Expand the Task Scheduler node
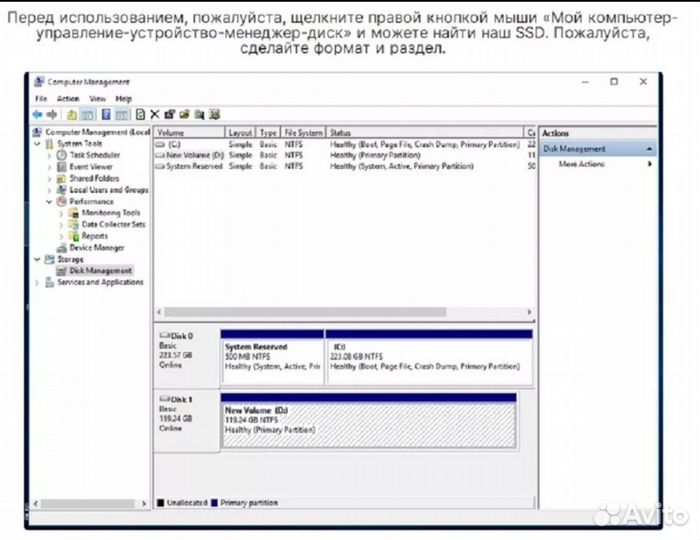This screenshot has height=540, width=700. [x=50, y=155]
